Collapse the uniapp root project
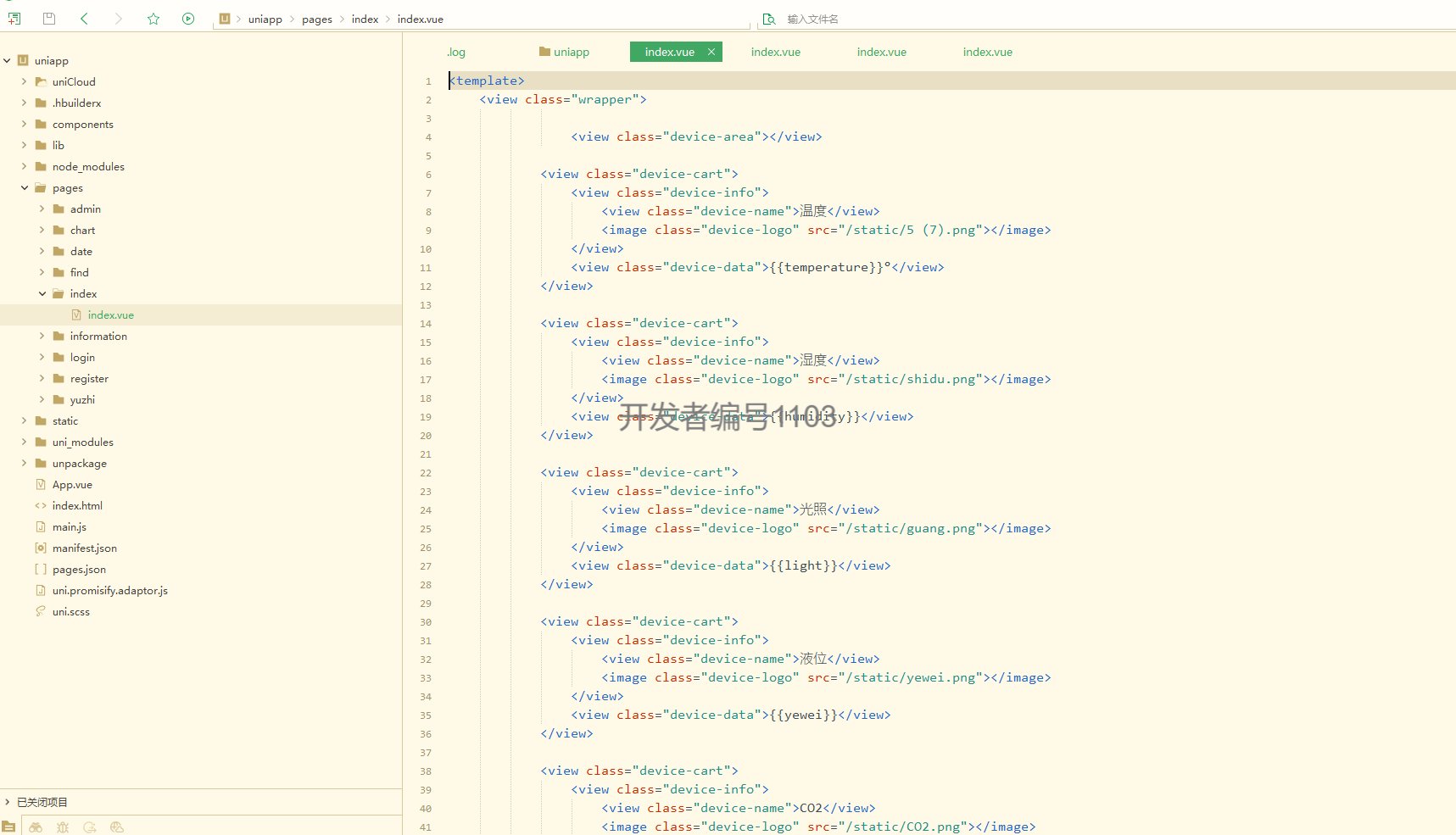1456x835 pixels. [x=7, y=61]
